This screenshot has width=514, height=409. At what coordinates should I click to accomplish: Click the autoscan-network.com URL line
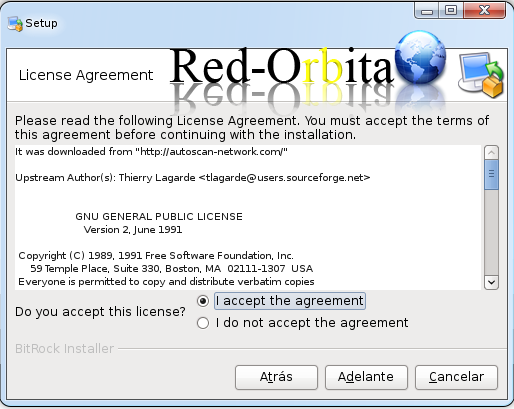[x=151, y=152]
